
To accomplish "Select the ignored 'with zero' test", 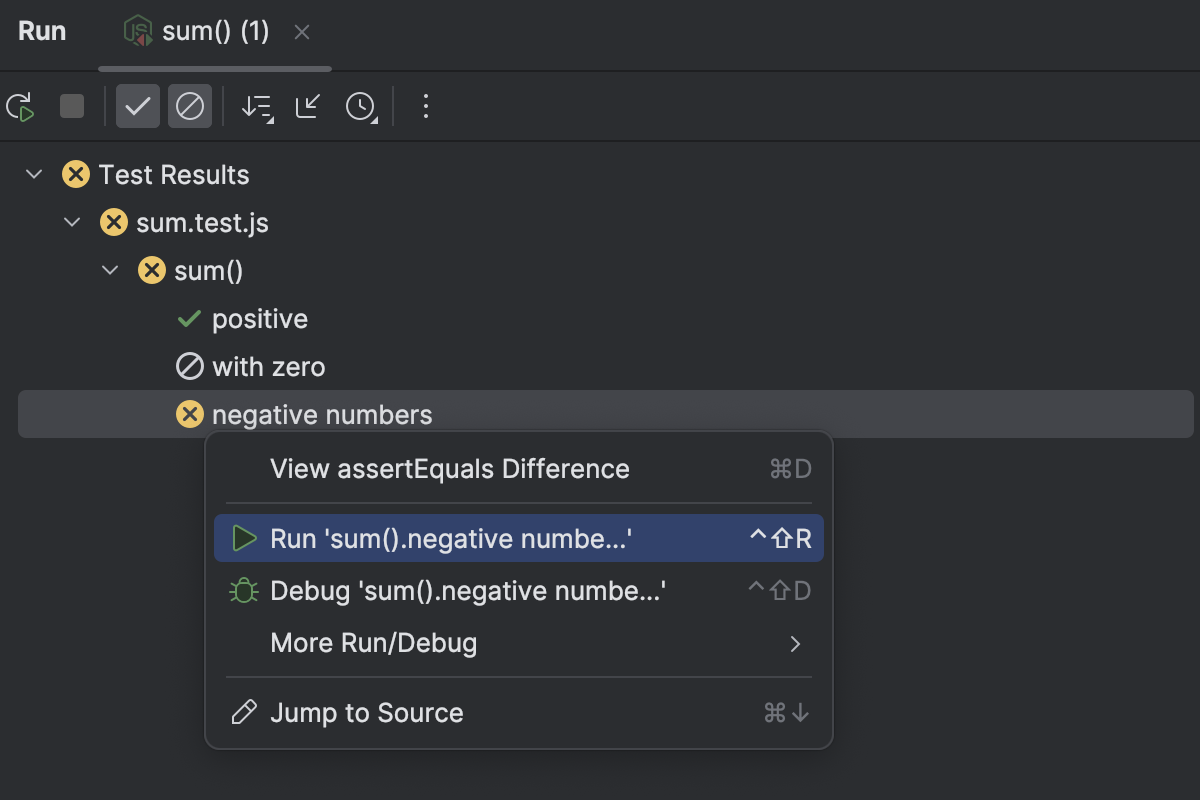I will tap(268, 367).
